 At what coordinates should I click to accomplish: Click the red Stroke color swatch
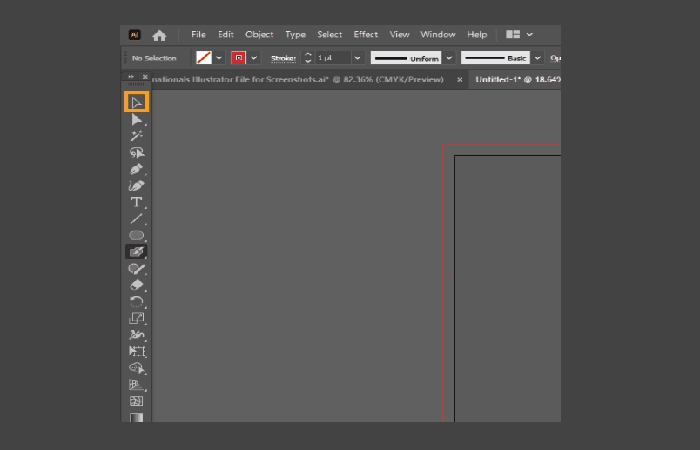[x=239, y=58]
